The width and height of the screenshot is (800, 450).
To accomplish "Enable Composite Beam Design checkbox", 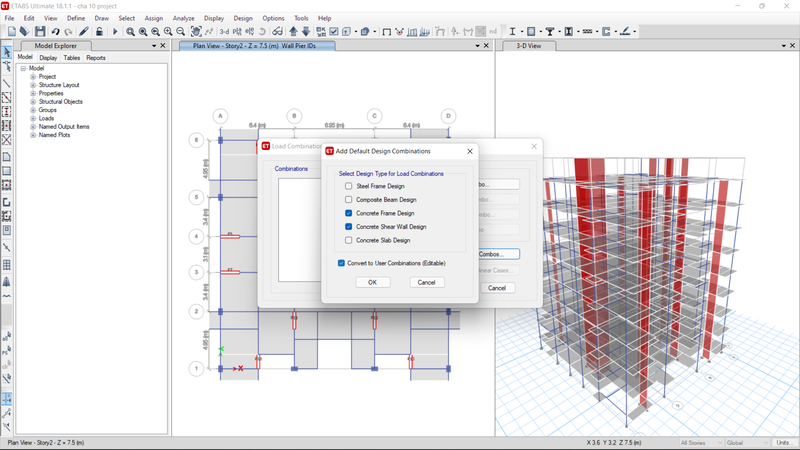I will tap(348, 199).
